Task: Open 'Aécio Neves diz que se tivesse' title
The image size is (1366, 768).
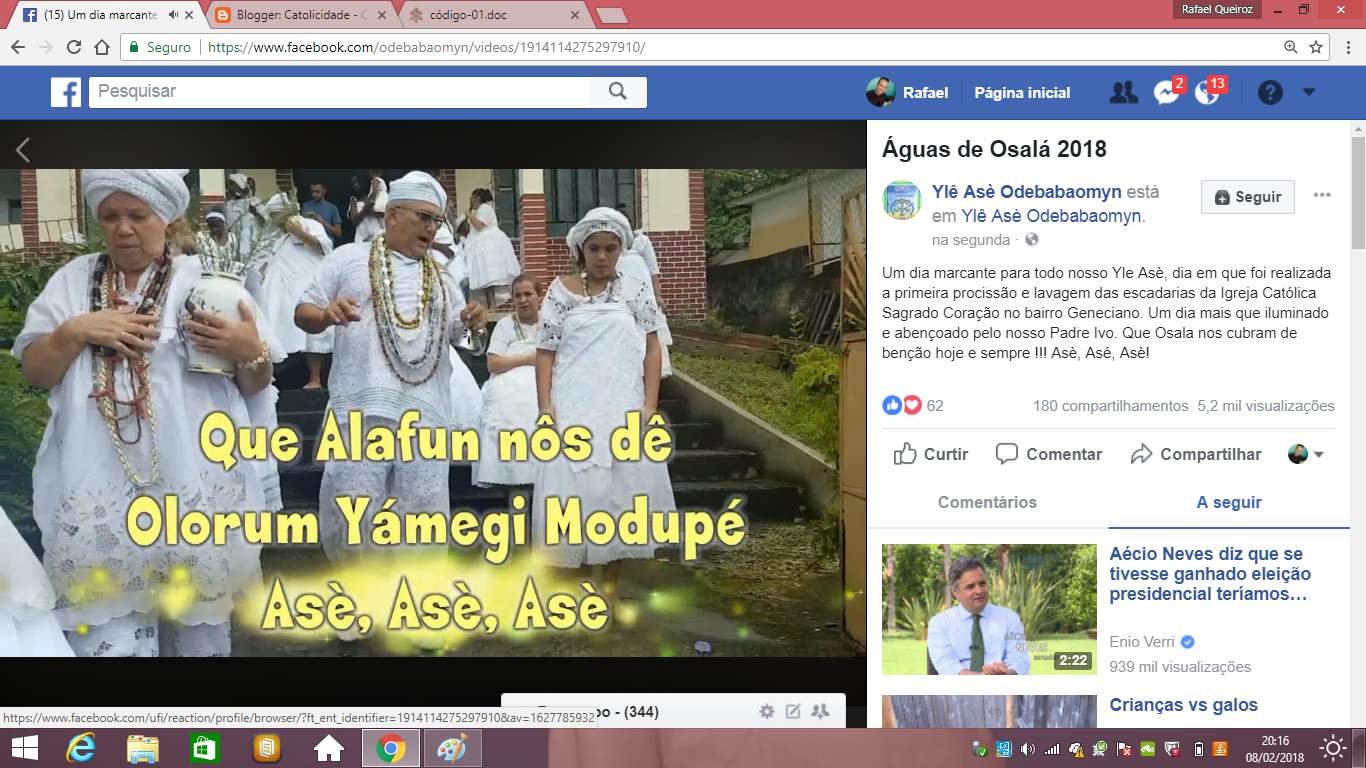Action: [1211, 574]
